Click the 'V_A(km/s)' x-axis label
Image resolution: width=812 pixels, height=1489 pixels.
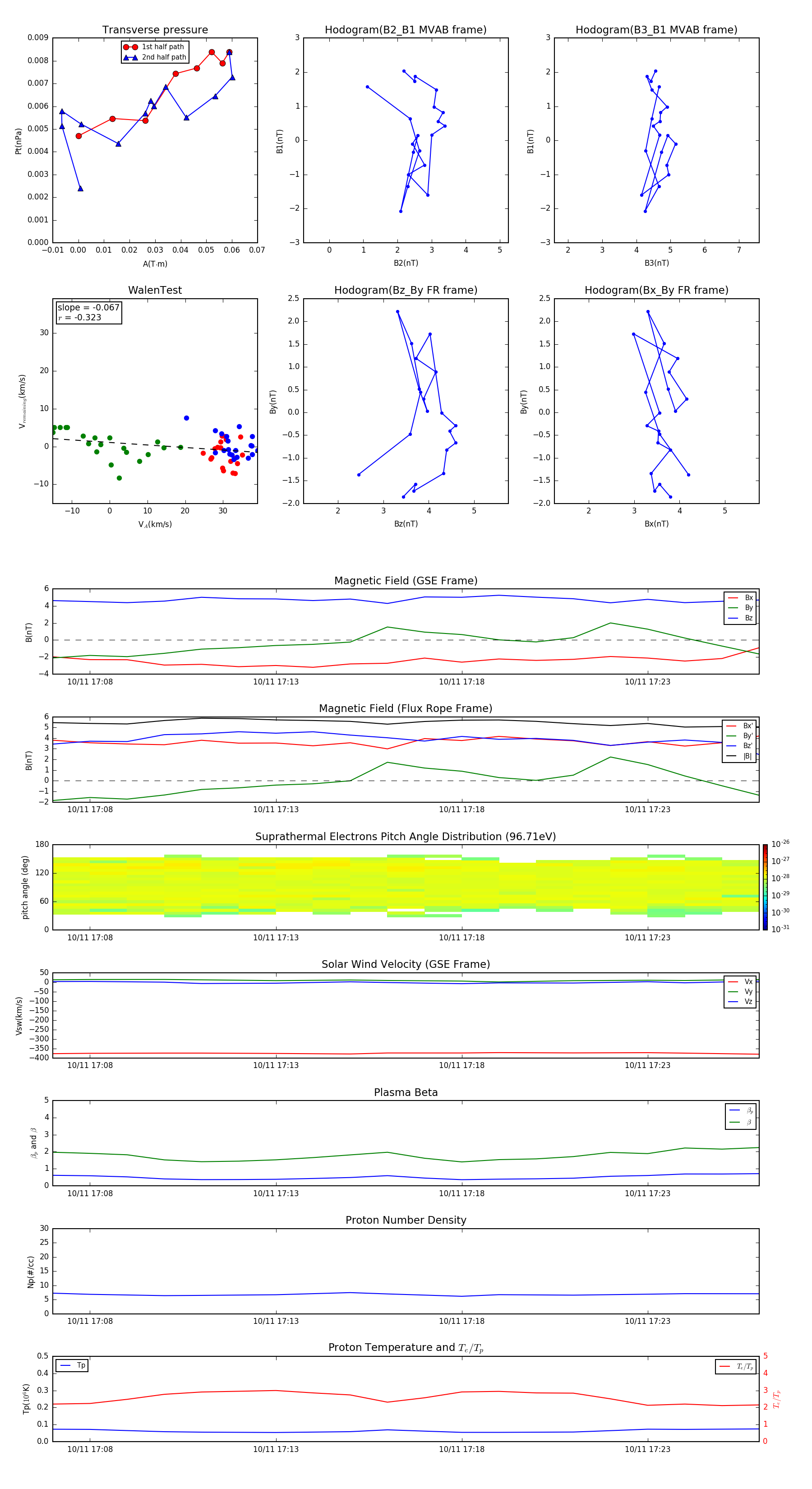(155, 524)
